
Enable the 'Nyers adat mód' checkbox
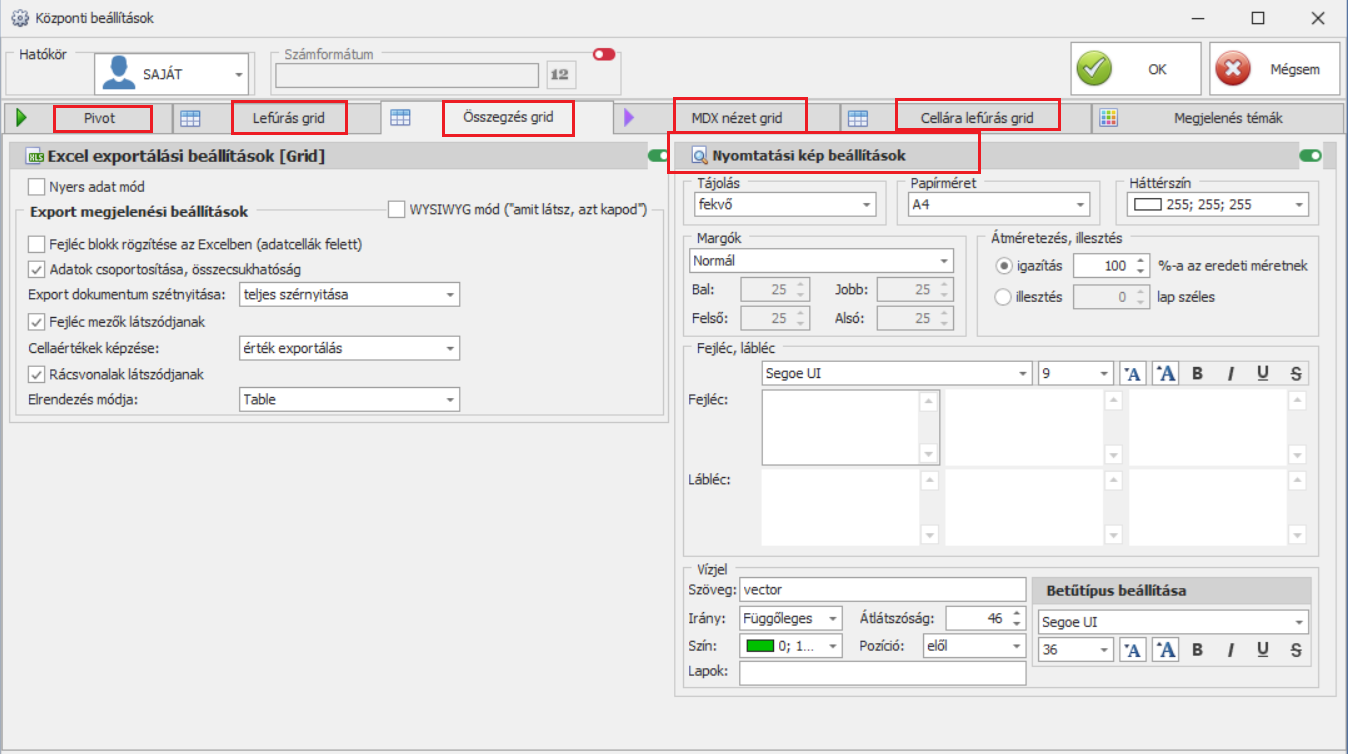37,186
